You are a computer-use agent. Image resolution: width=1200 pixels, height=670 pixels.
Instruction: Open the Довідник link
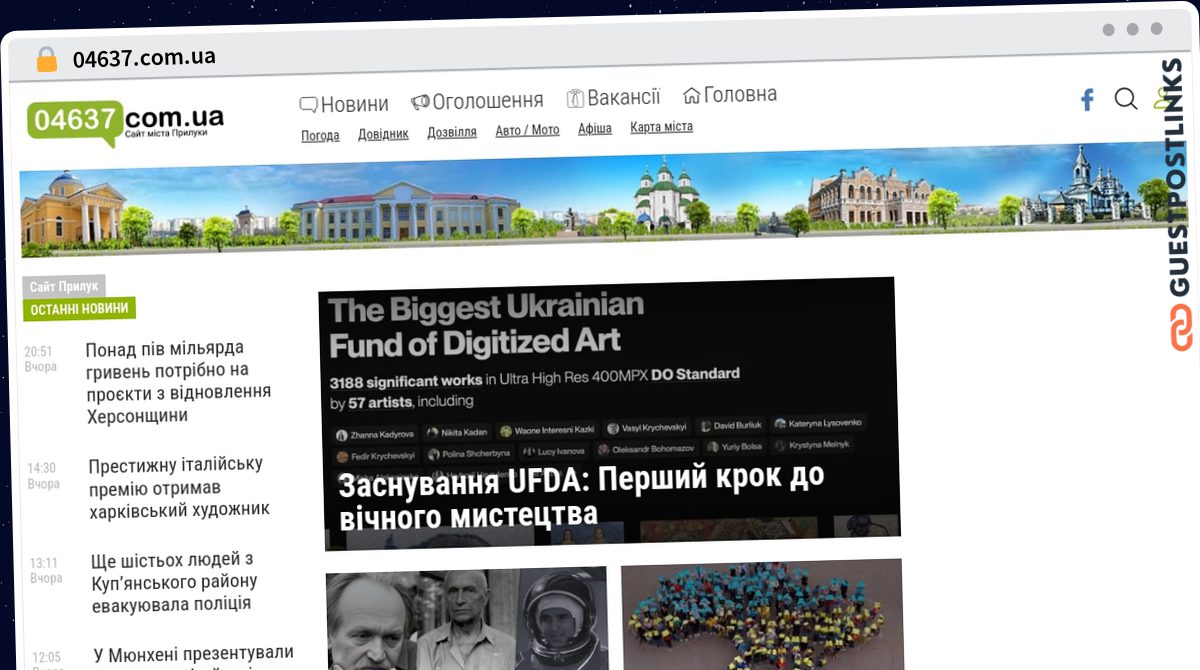(383, 133)
